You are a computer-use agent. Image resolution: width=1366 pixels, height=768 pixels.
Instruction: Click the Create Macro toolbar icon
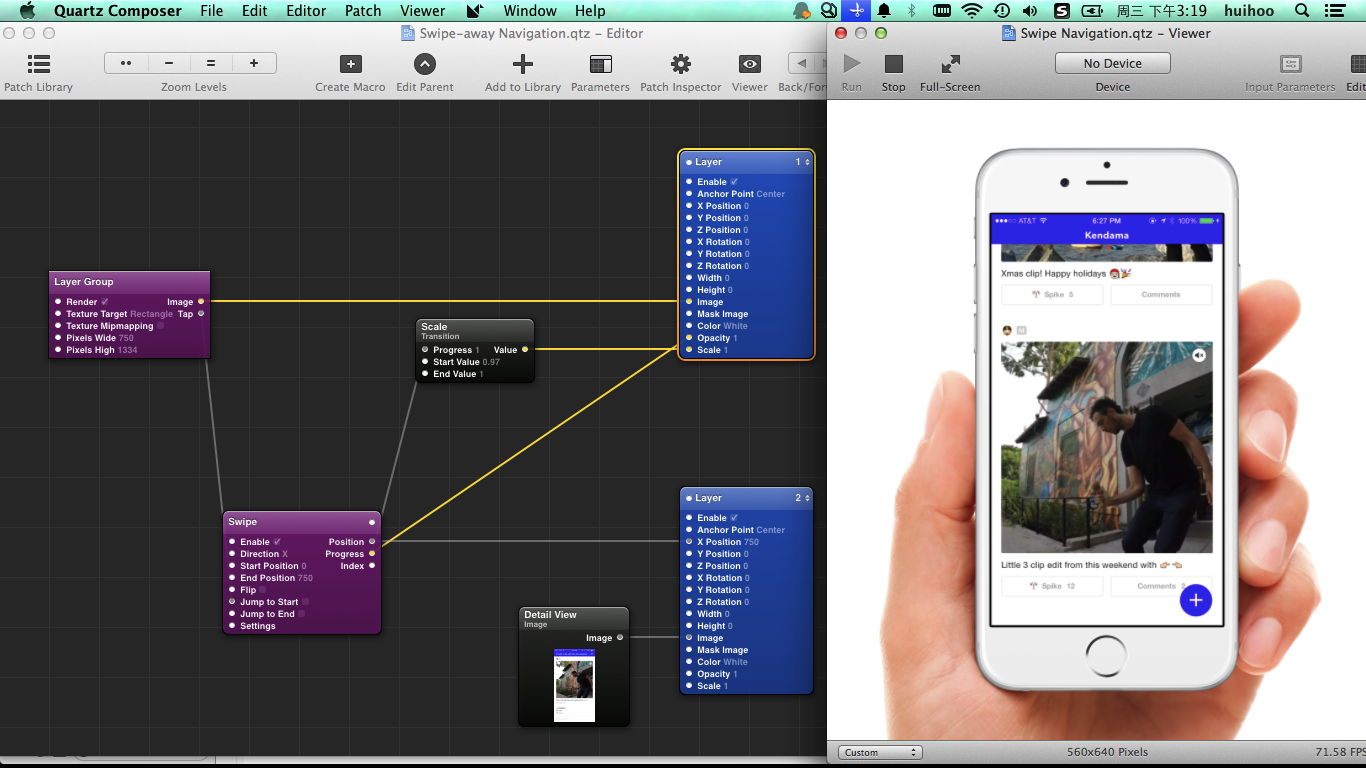click(350, 64)
